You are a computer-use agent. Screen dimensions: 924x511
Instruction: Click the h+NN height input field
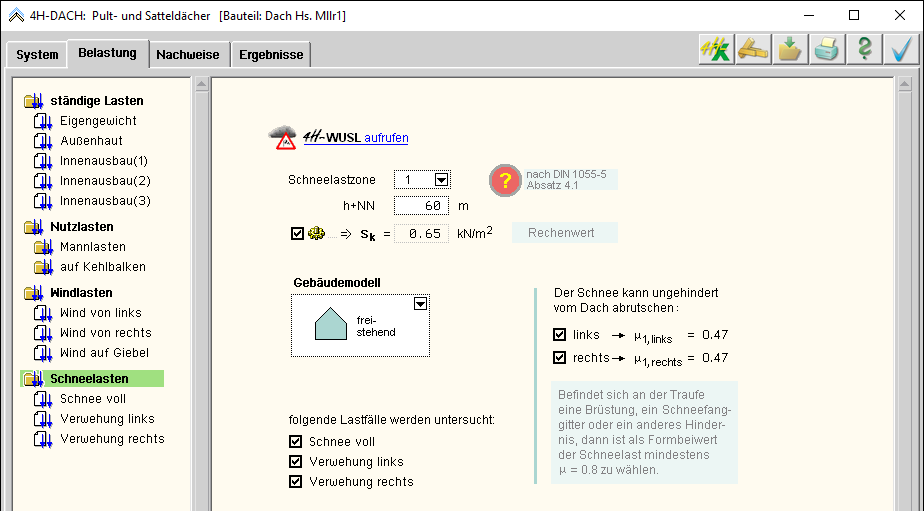point(421,206)
